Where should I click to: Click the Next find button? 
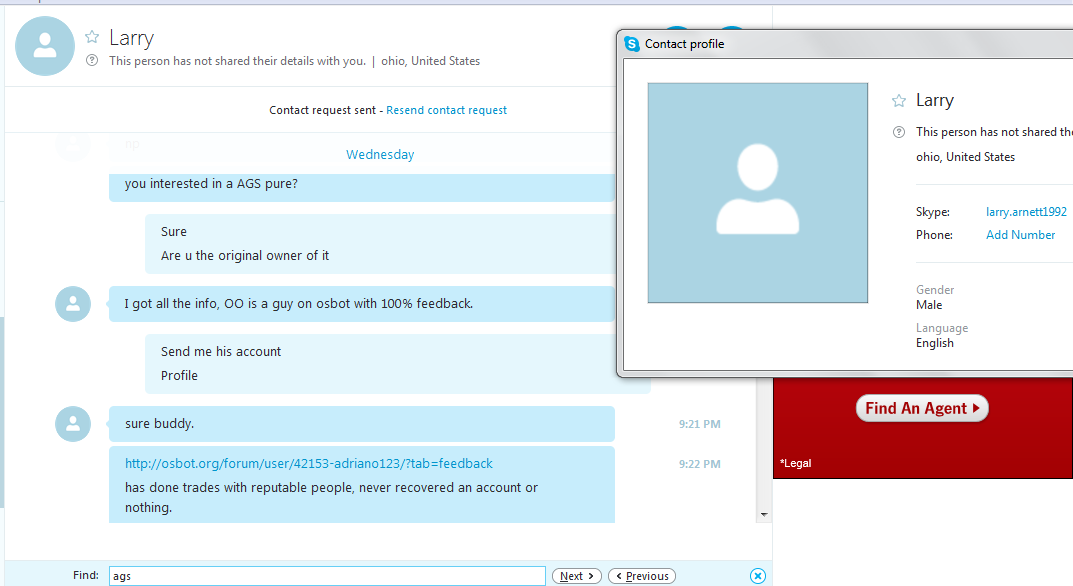point(577,576)
